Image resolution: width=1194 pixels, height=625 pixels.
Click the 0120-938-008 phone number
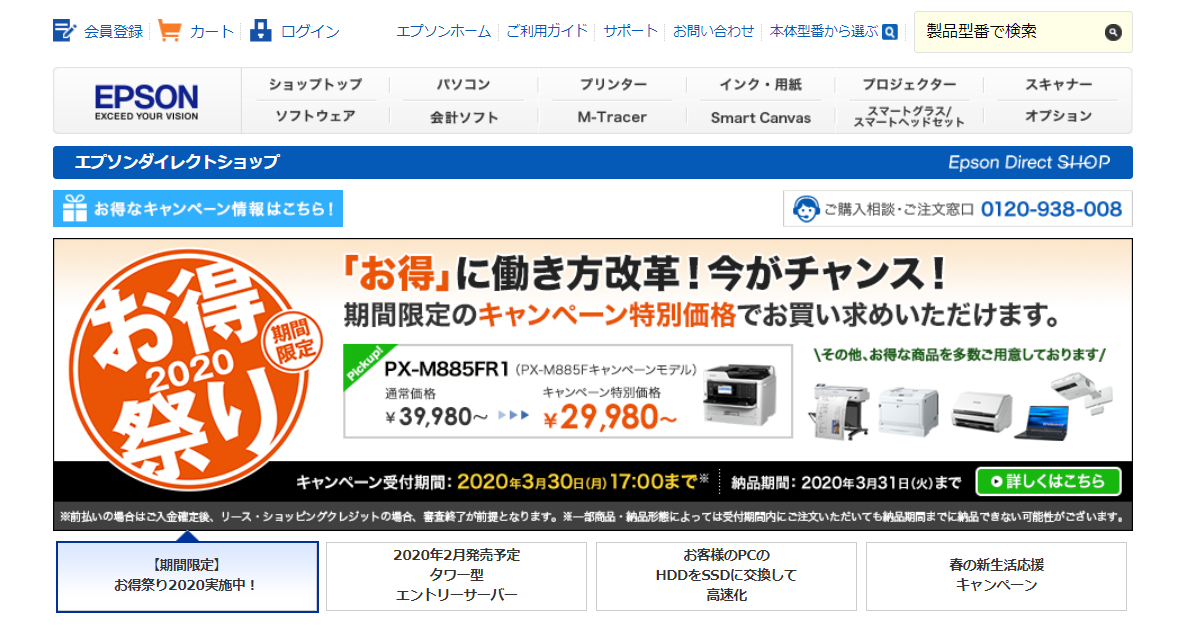point(1051,209)
